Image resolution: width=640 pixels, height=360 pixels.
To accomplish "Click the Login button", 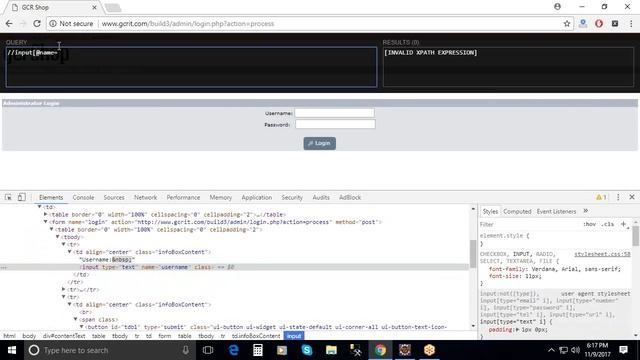I will 320,143.
